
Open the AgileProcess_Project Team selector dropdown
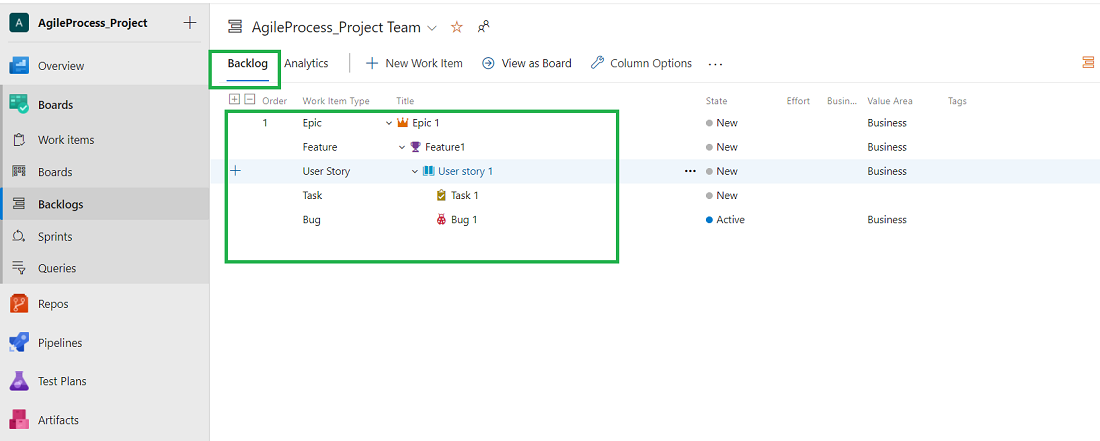(432, 28)
